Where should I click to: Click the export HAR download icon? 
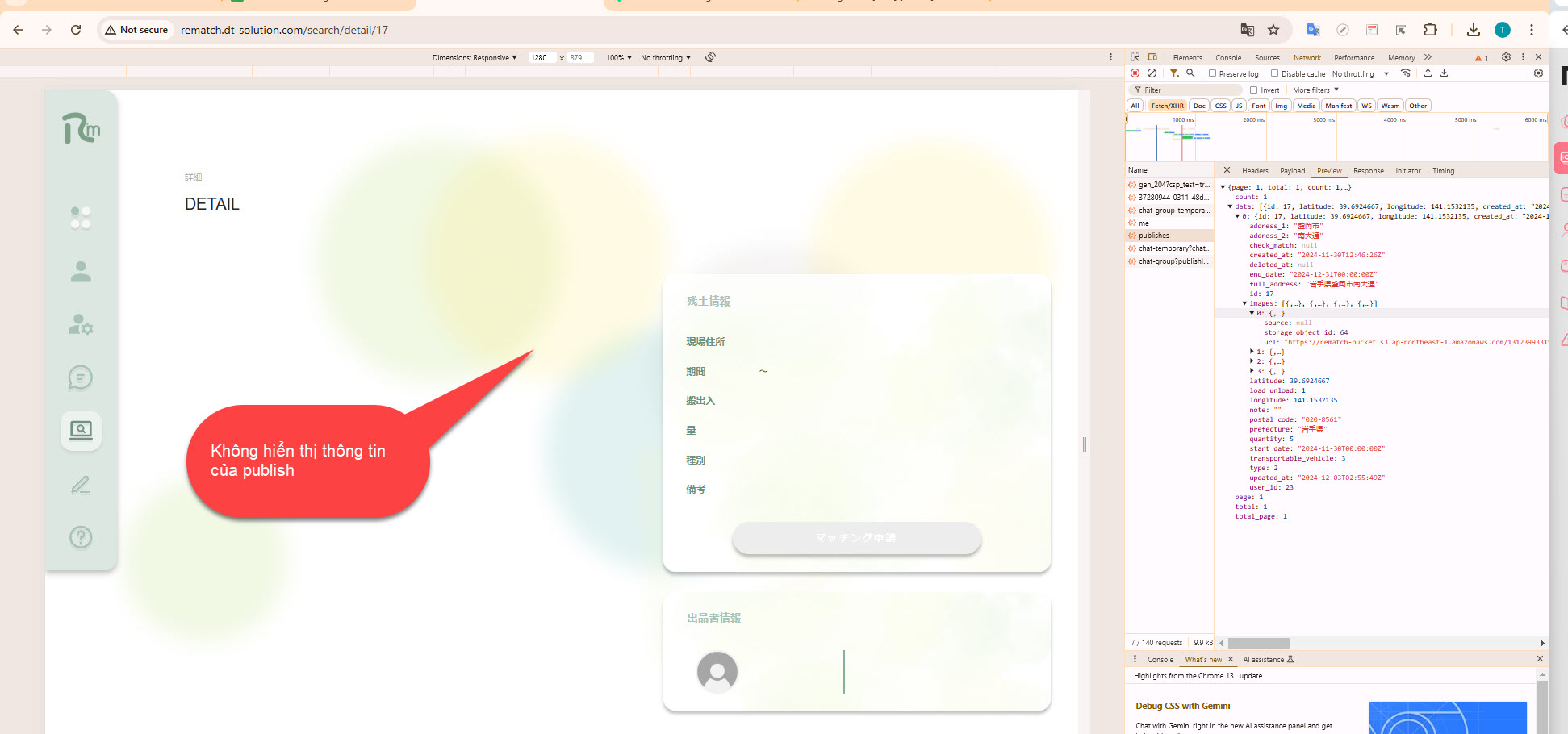point(1444,73)
